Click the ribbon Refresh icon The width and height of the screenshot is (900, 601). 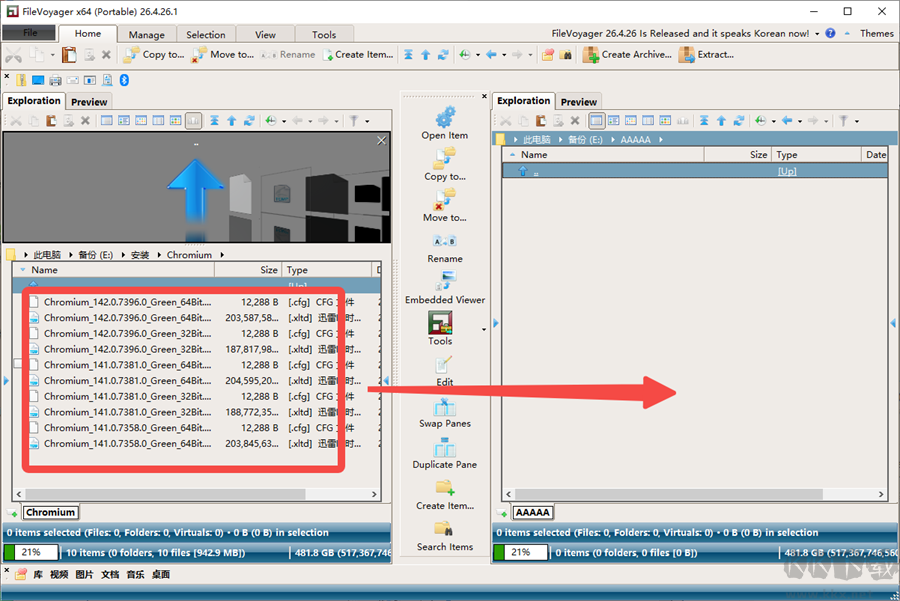click(443, 55)
